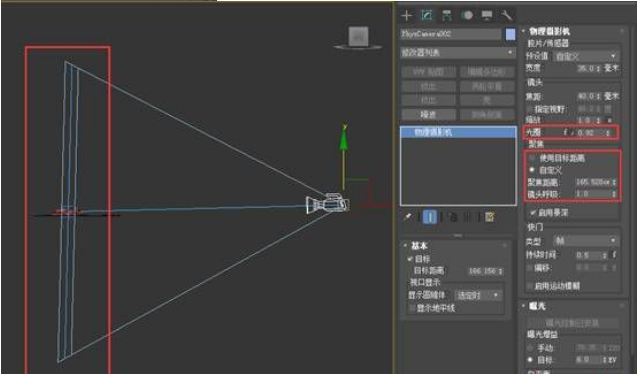
Task: Toggle the 启用景深 depth of field checkbox
Action: click(533, 212)
